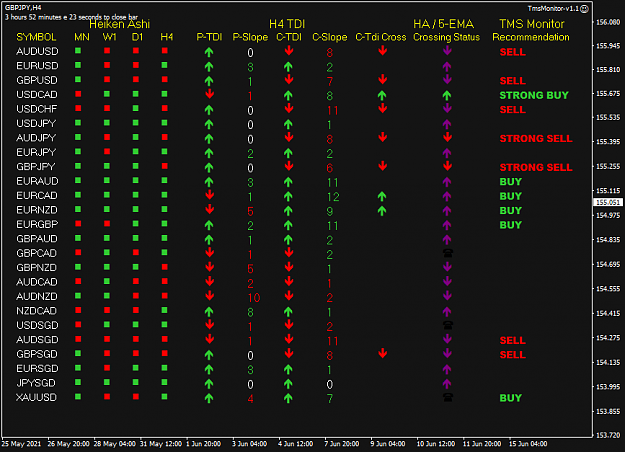This screenshot has height=452, width=625.
Task: Click the green C-Tdi Cross arrow for EURNZD
Action: click(382, 210)
